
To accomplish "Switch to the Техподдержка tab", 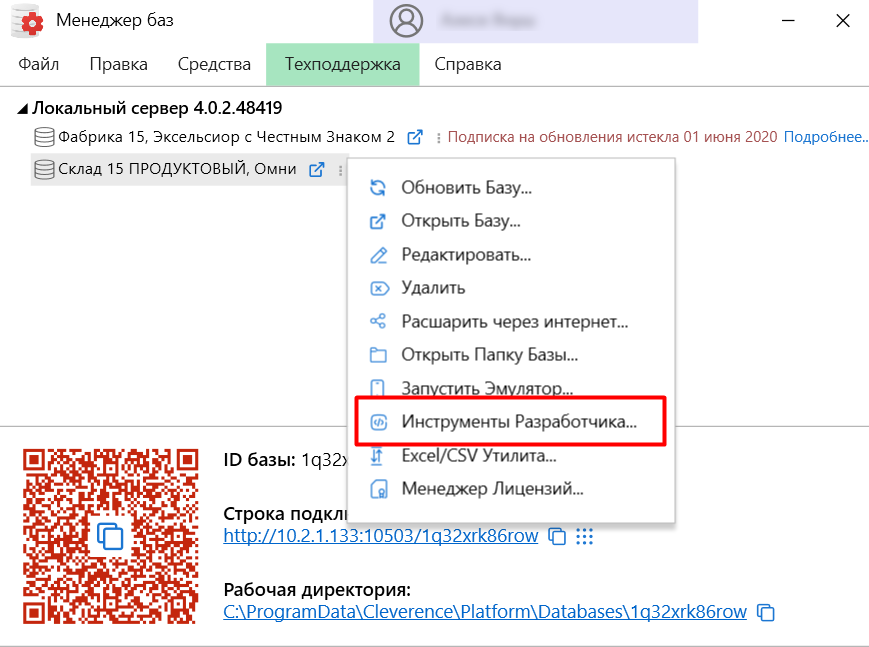I will (342, 63).
